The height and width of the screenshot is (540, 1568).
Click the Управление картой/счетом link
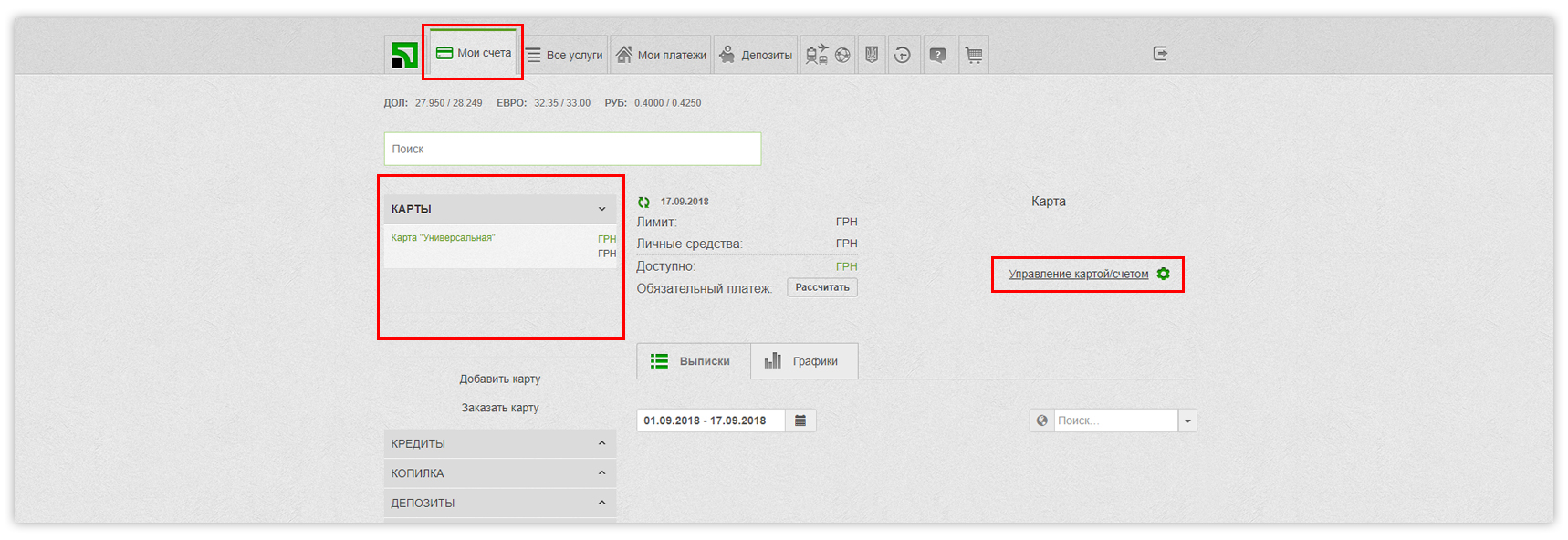click(x=1078, y=274)
